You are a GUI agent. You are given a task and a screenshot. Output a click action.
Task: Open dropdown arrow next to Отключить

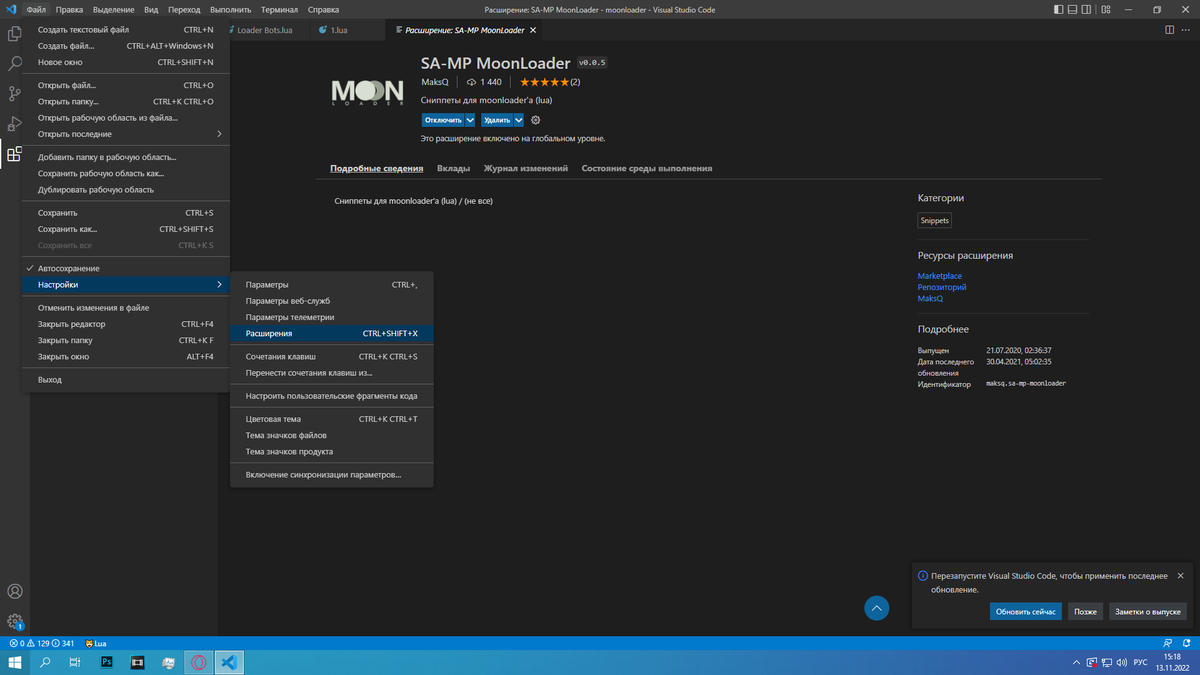[470, 120]
